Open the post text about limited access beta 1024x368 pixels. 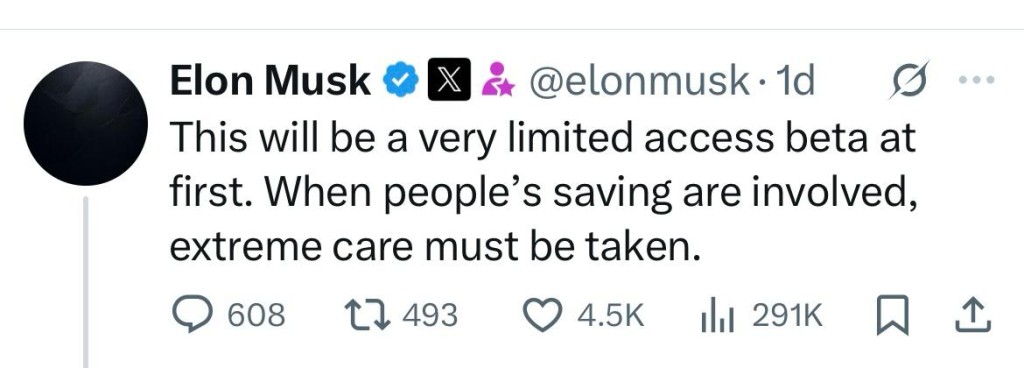tap(544, 192)
